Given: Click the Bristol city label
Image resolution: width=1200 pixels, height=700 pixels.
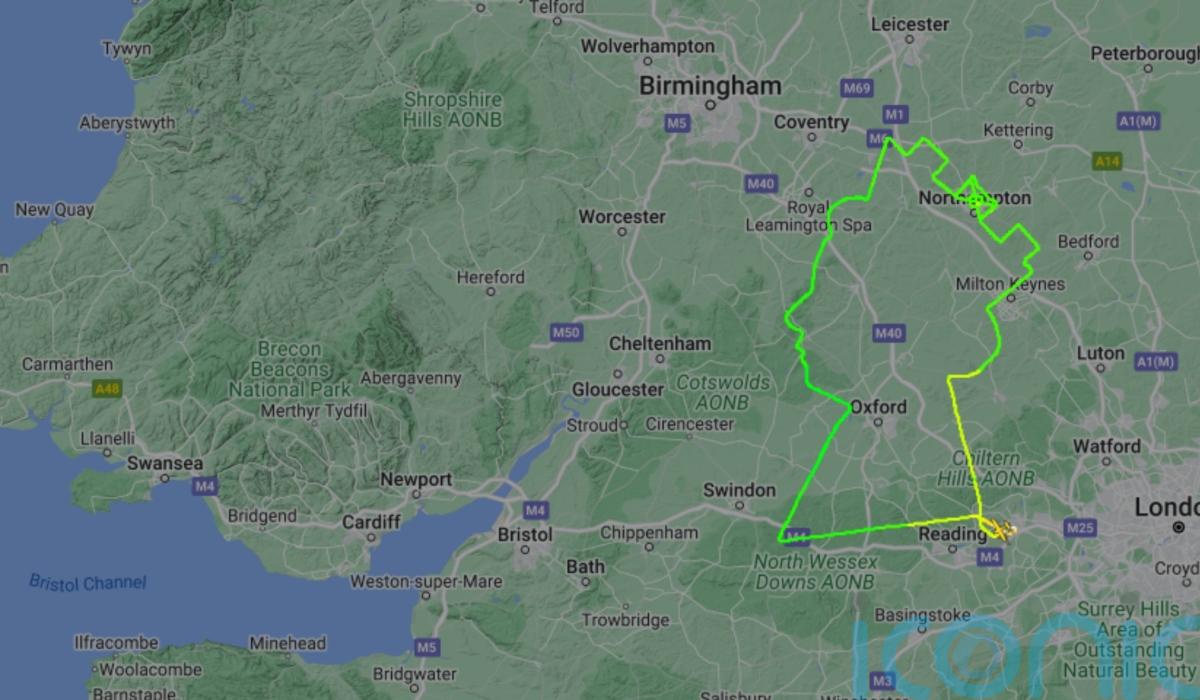Looking at the screenshot, I should (x=525, y=535).
